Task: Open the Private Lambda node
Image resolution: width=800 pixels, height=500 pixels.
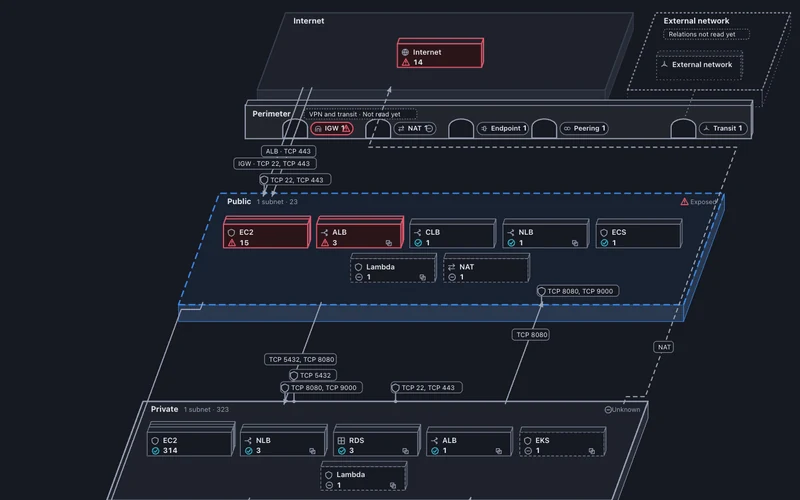Action: click(x=364, y=477)
